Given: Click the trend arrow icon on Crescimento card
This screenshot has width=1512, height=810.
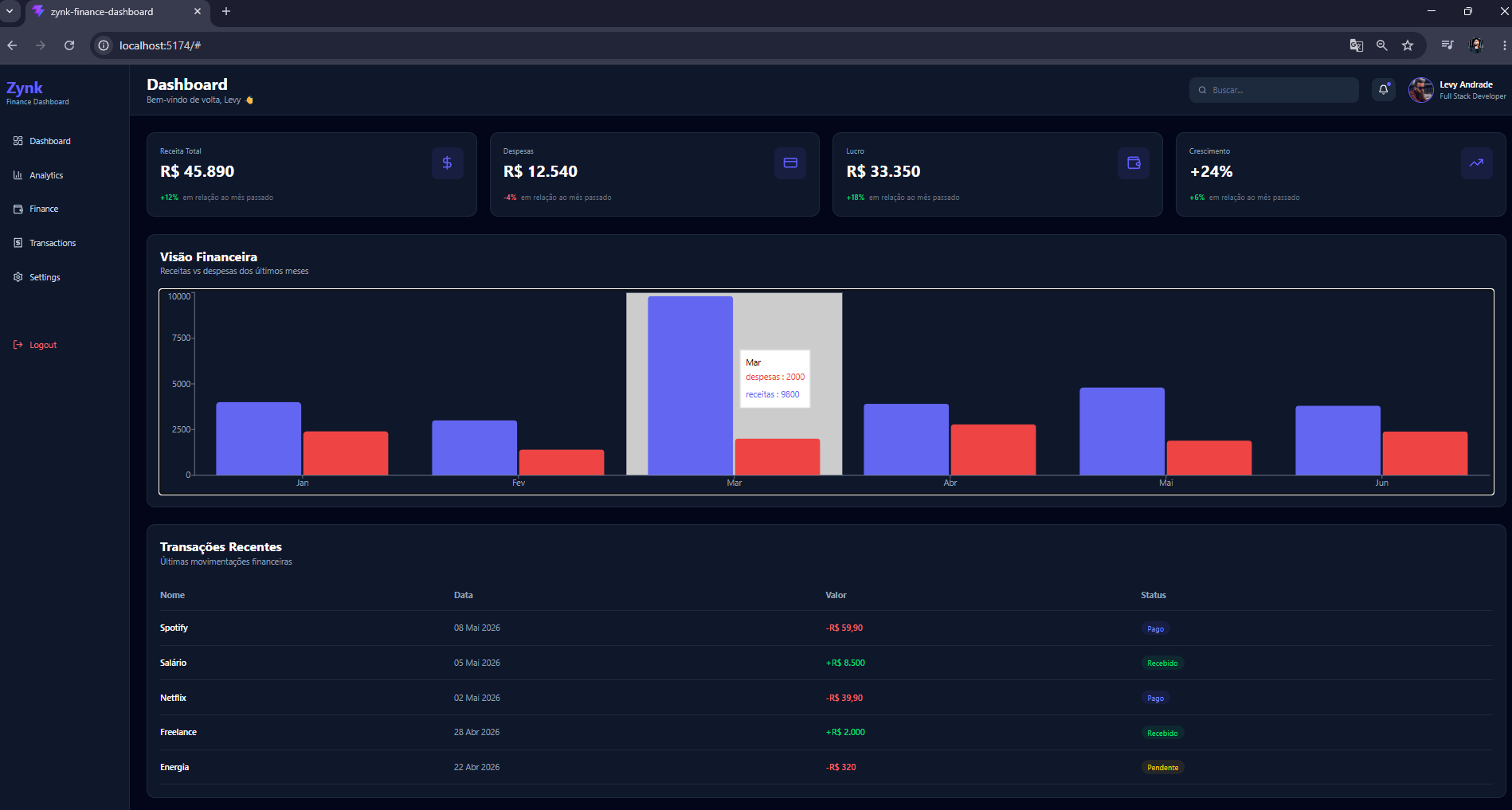Looking at the screenshot, I should 1477,163.
